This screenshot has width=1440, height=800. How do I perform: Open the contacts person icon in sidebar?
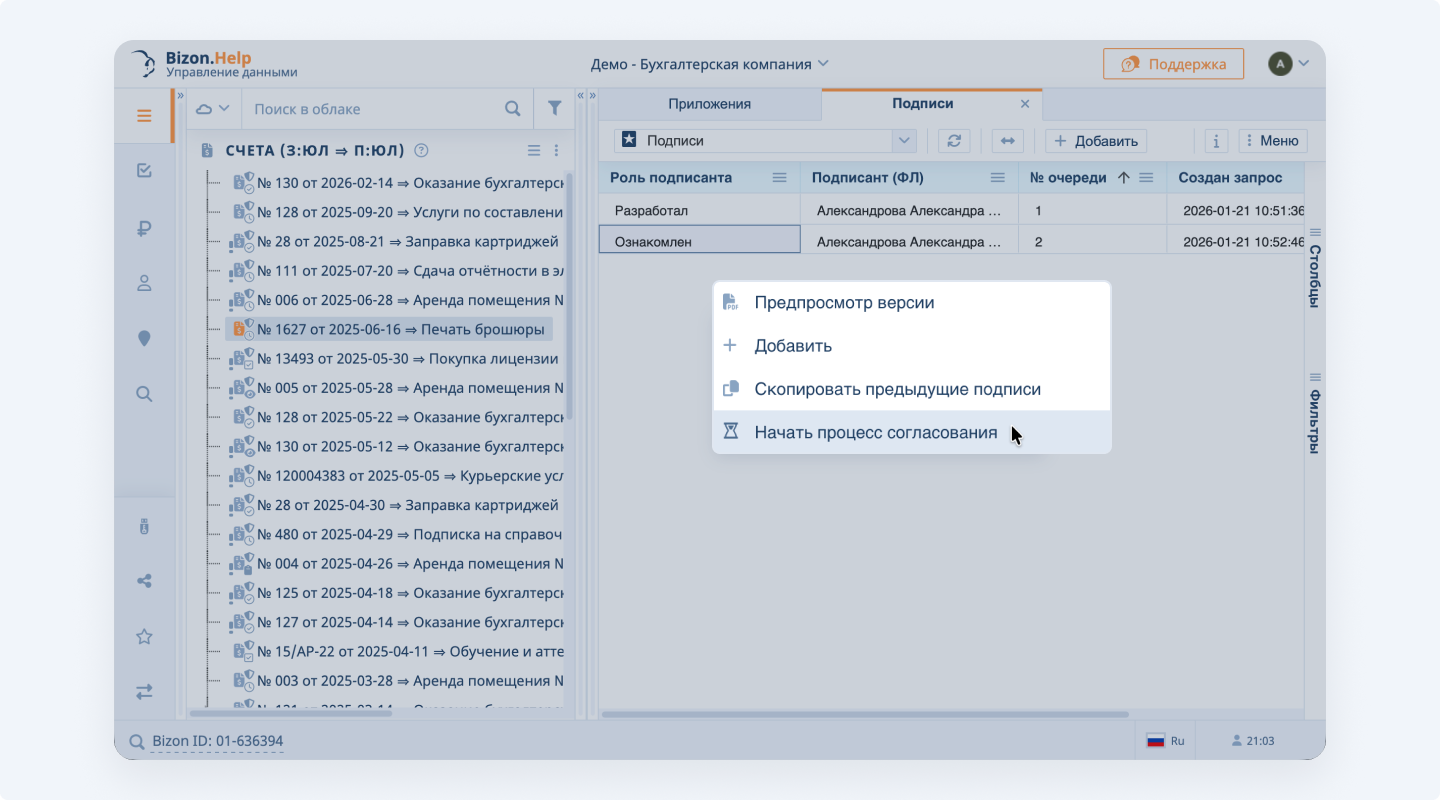[x=144, y=282]
